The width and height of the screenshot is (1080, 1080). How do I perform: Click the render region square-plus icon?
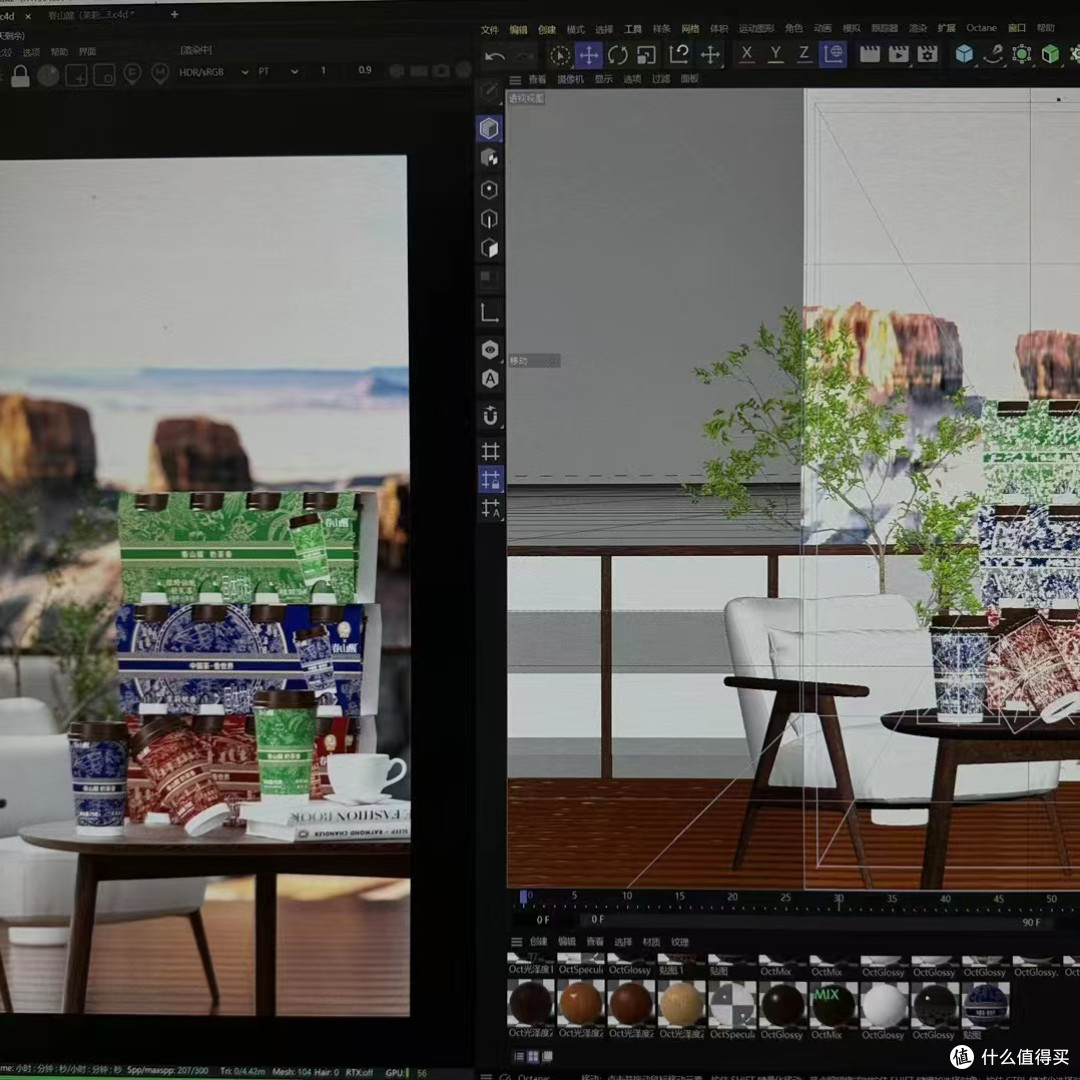(76, 75)
